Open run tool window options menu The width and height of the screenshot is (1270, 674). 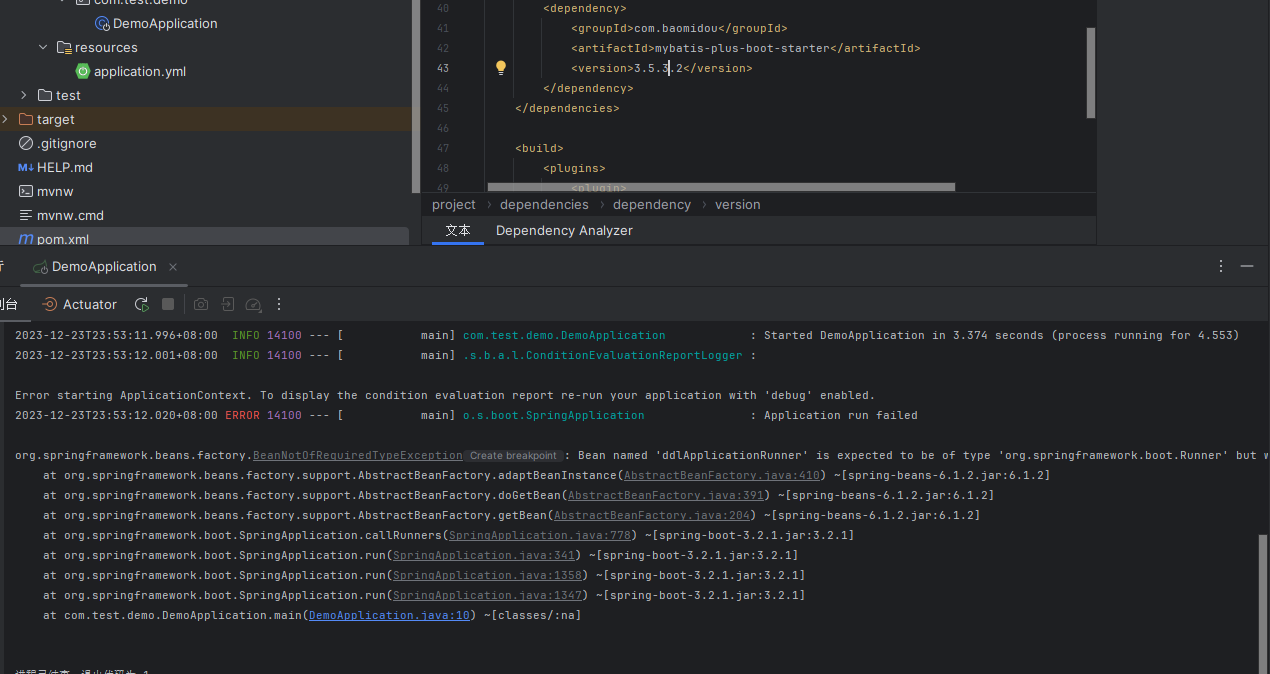pyautogui.click(x=1221, y=266)
